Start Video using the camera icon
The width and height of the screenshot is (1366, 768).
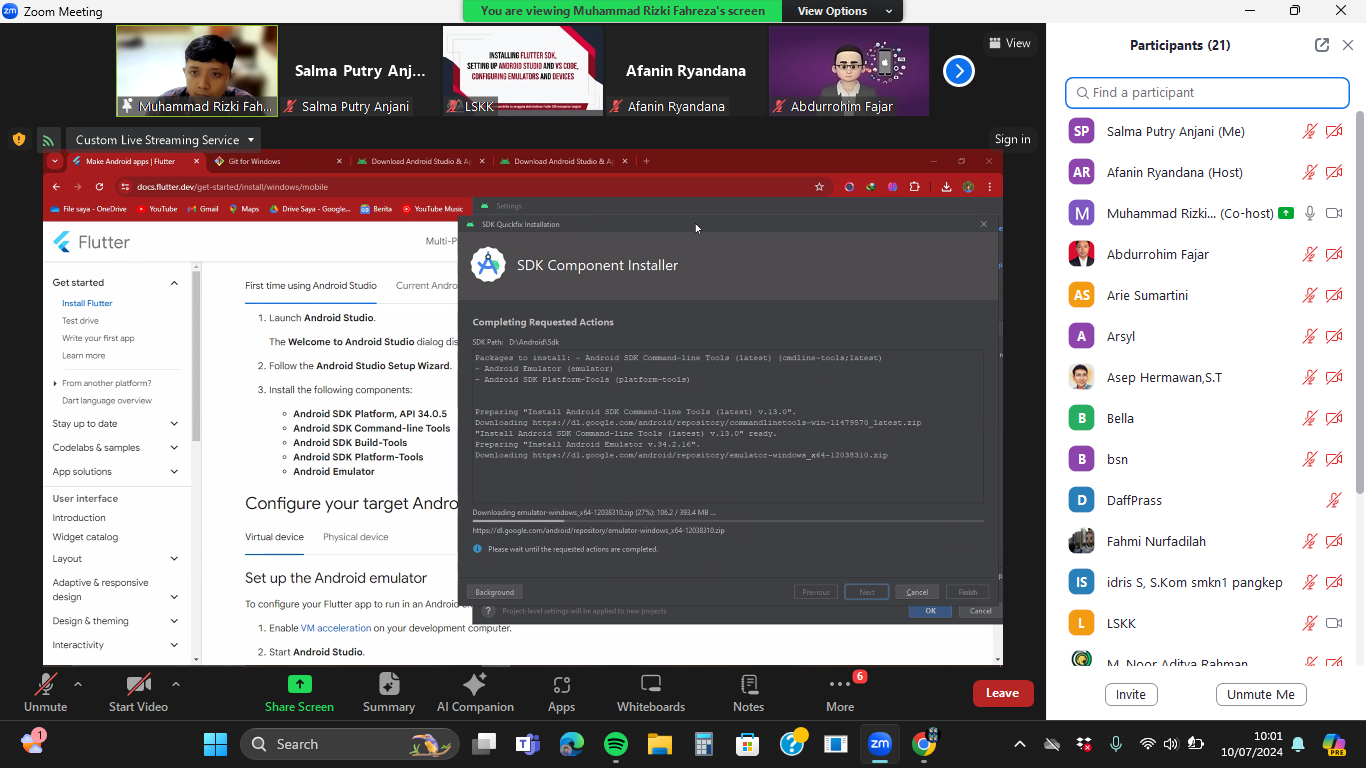(138, 693)
